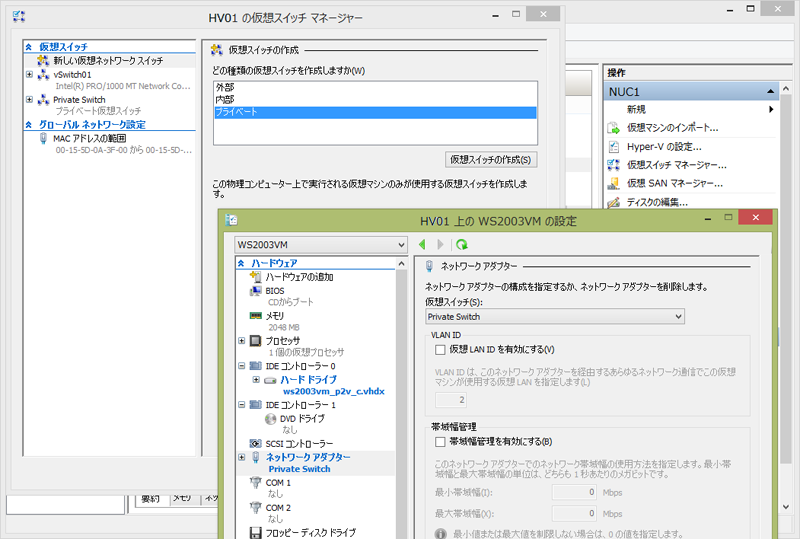Click the ディスクの編集 icon
800x539 pixels.
[613, 202]
